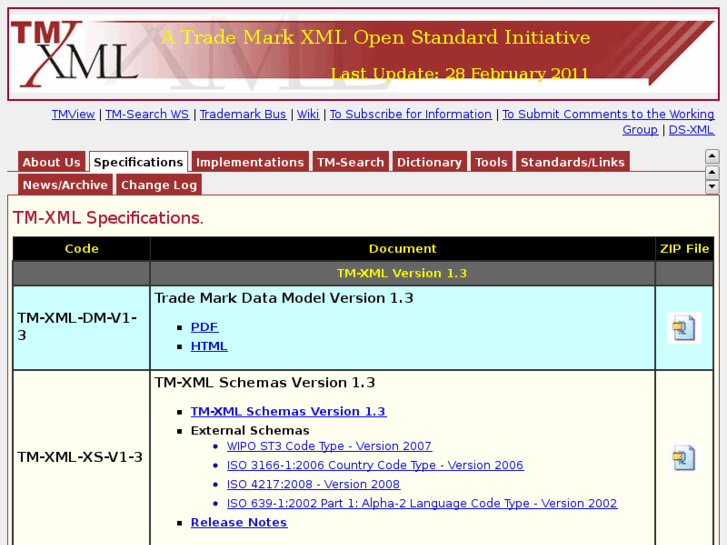This screenshot has height=545, width=727.
Task: Open To Submit Comments to the Working Group link
Action: coord(608,114)
